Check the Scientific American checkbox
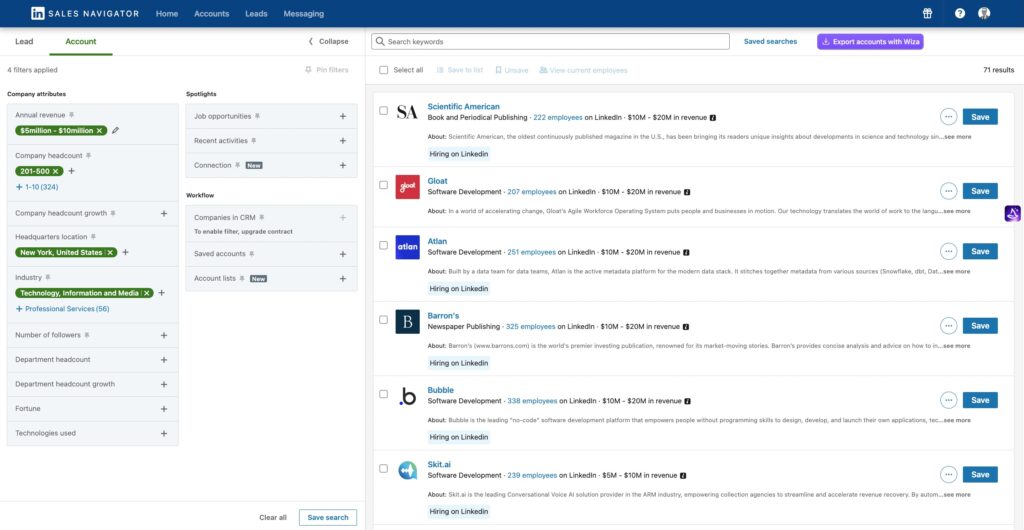 click(383, 110)
